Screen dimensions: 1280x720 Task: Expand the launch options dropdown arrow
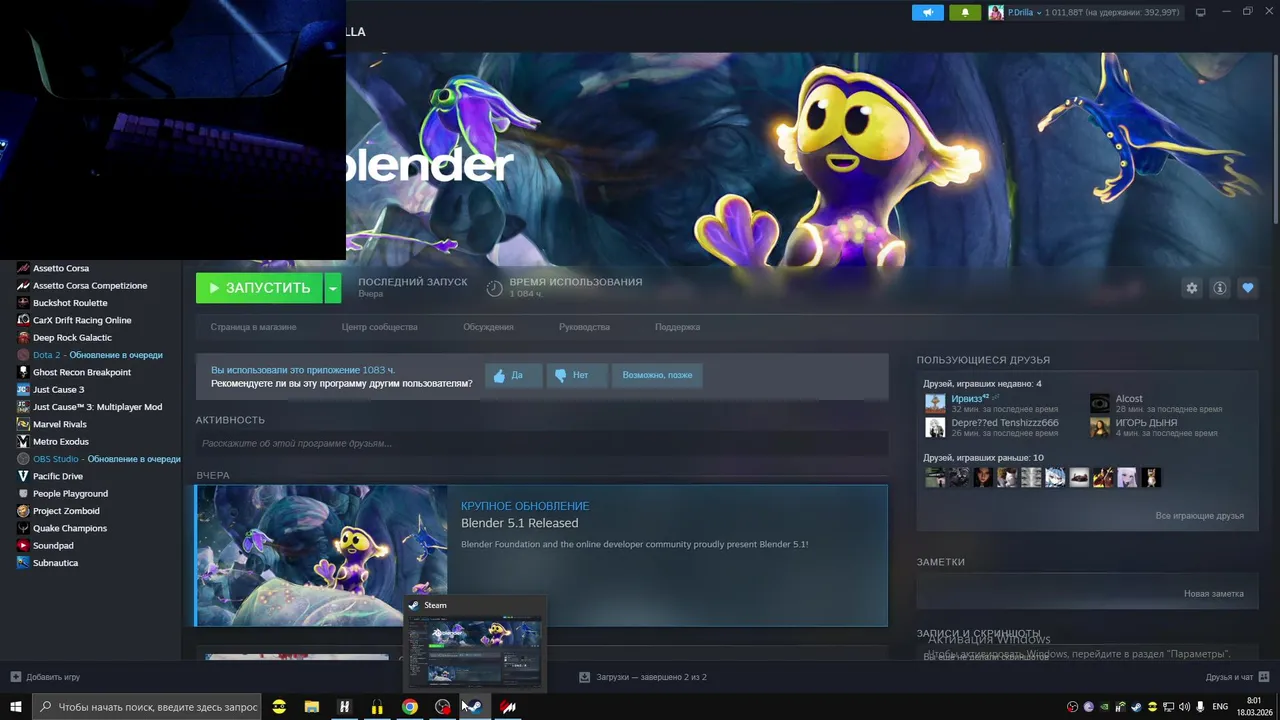[333, 288]
